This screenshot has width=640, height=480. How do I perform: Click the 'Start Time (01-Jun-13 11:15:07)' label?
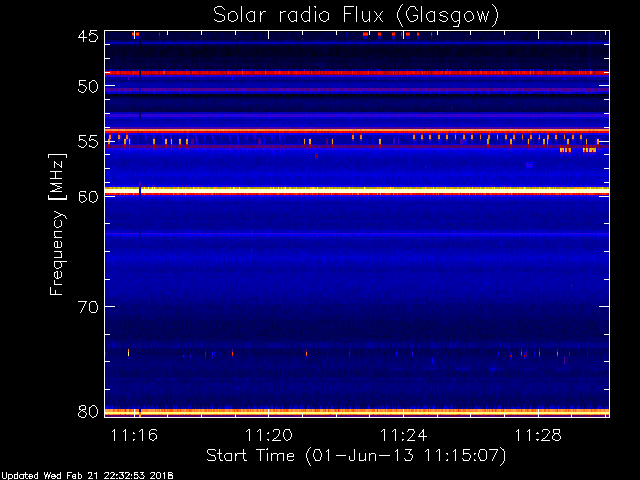(x=356, y=456)
